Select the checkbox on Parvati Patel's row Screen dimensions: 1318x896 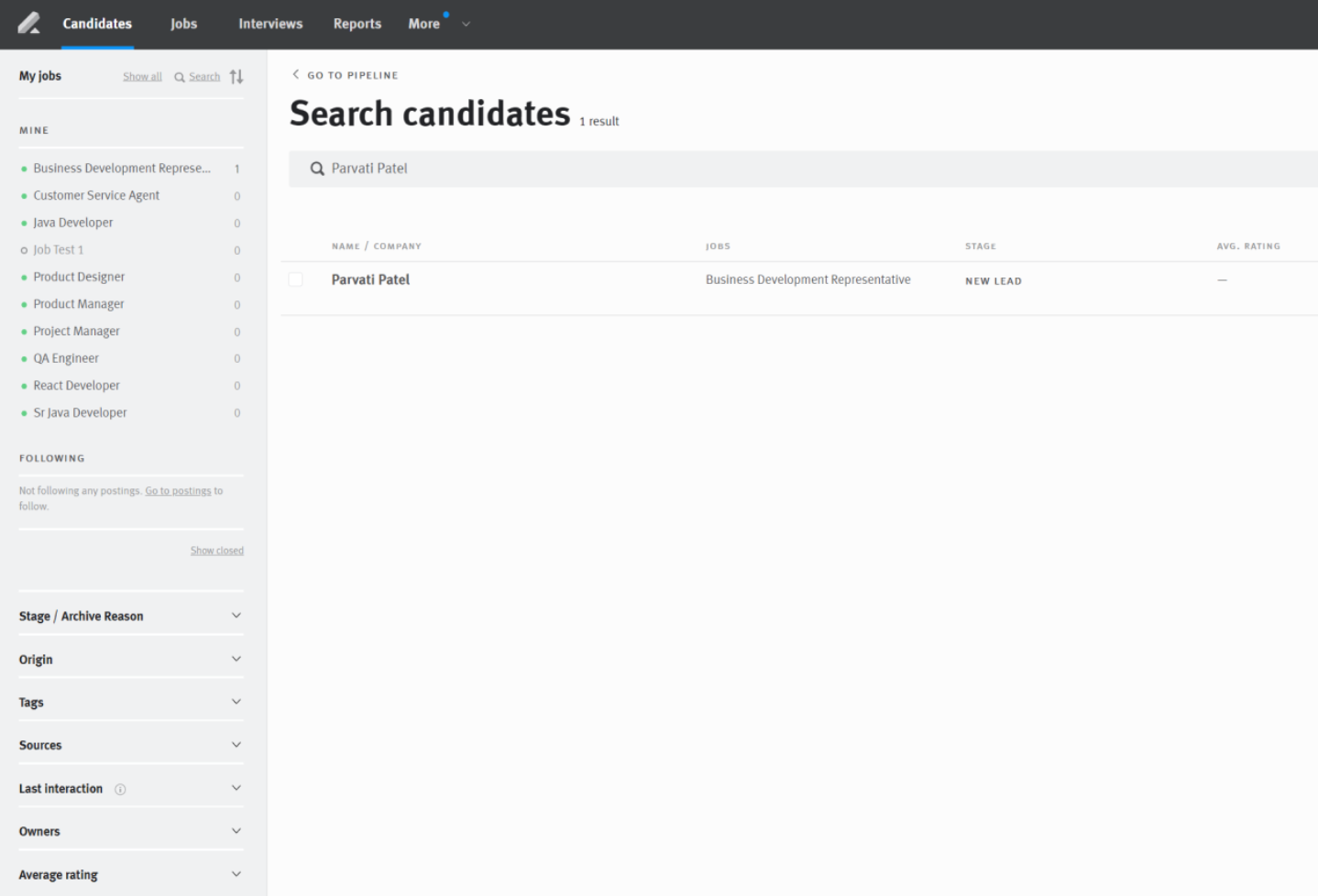point(295,279)
